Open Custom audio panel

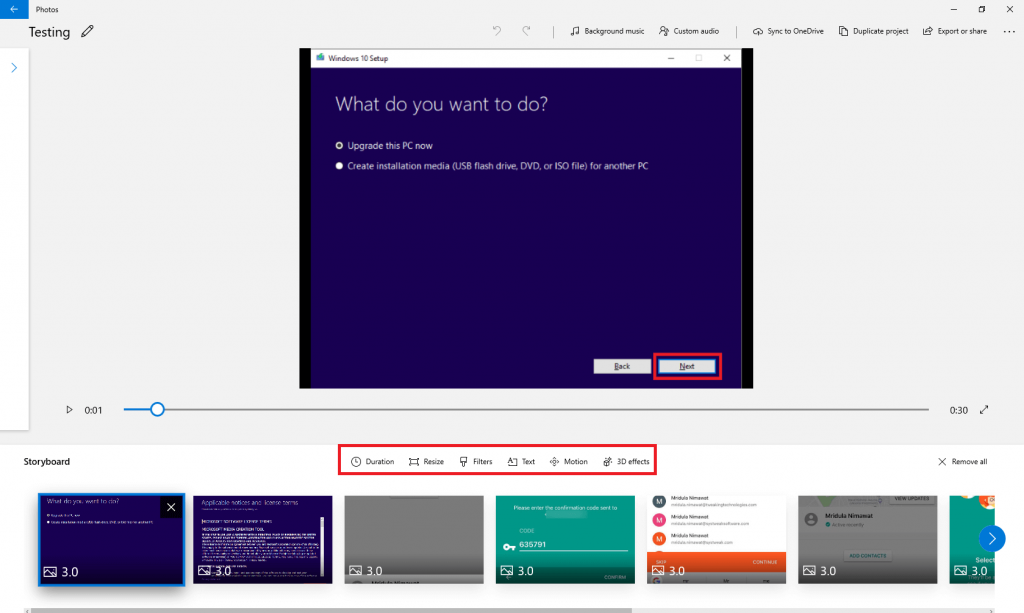pyautogui.click(x=689, y=31)
